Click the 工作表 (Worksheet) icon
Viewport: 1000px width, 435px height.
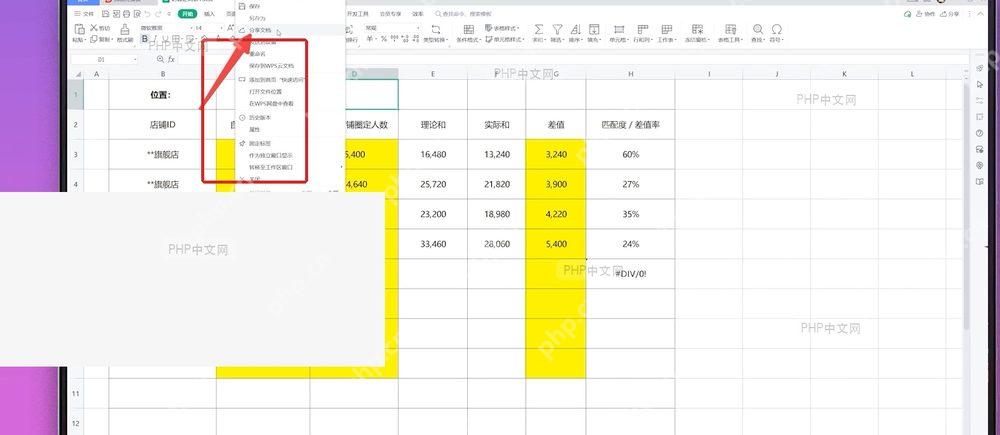click(666, 29)
